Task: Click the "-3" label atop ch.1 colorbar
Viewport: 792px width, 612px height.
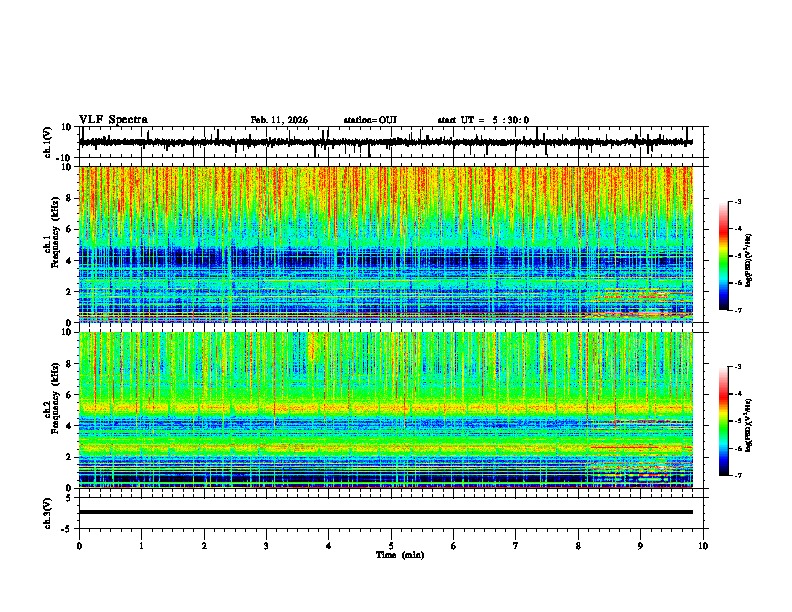Action: pos(738,201)
